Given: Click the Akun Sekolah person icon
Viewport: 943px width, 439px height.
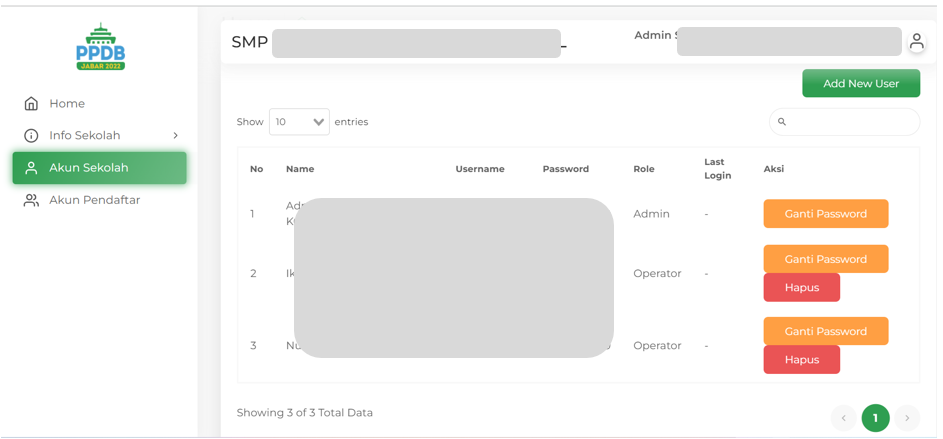Looking at the screenshot, I should [31, 168].
